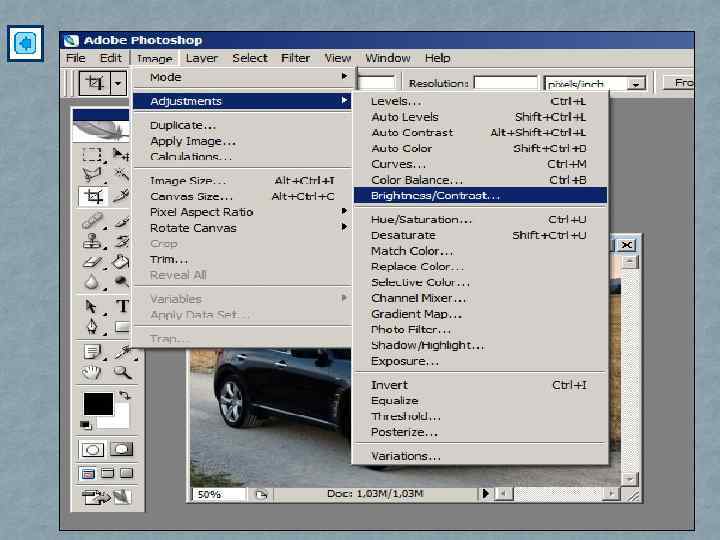
Task: Open the pixels/inch units dropdown
Action: [635, 84]
